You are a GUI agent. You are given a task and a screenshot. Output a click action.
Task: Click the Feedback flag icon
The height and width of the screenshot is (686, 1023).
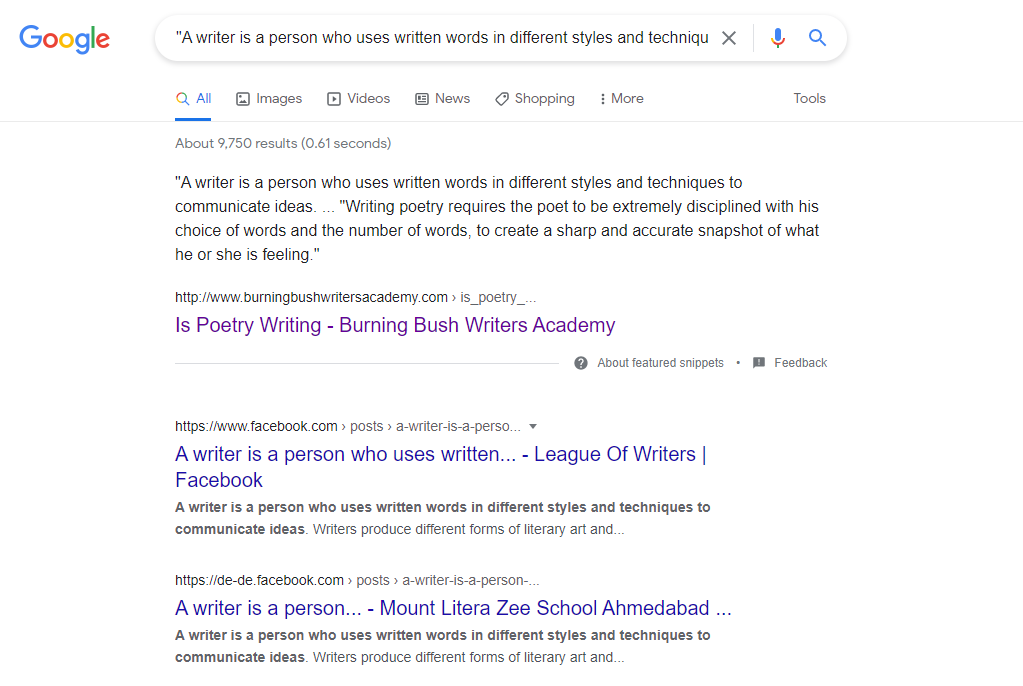coord(759,363)
